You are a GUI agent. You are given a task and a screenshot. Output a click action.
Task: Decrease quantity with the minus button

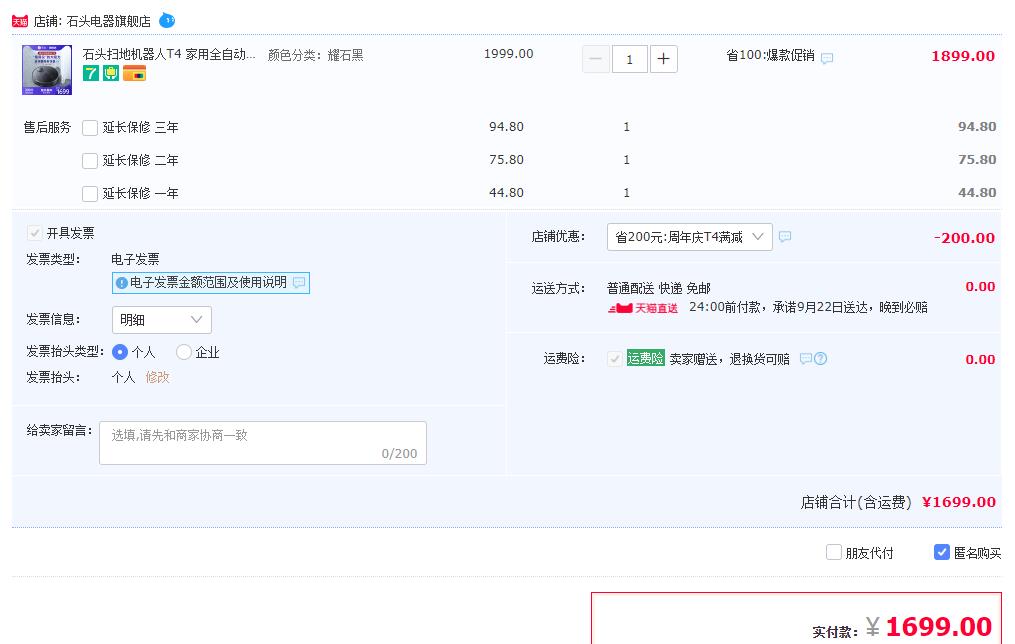click(x=596, y=59)
